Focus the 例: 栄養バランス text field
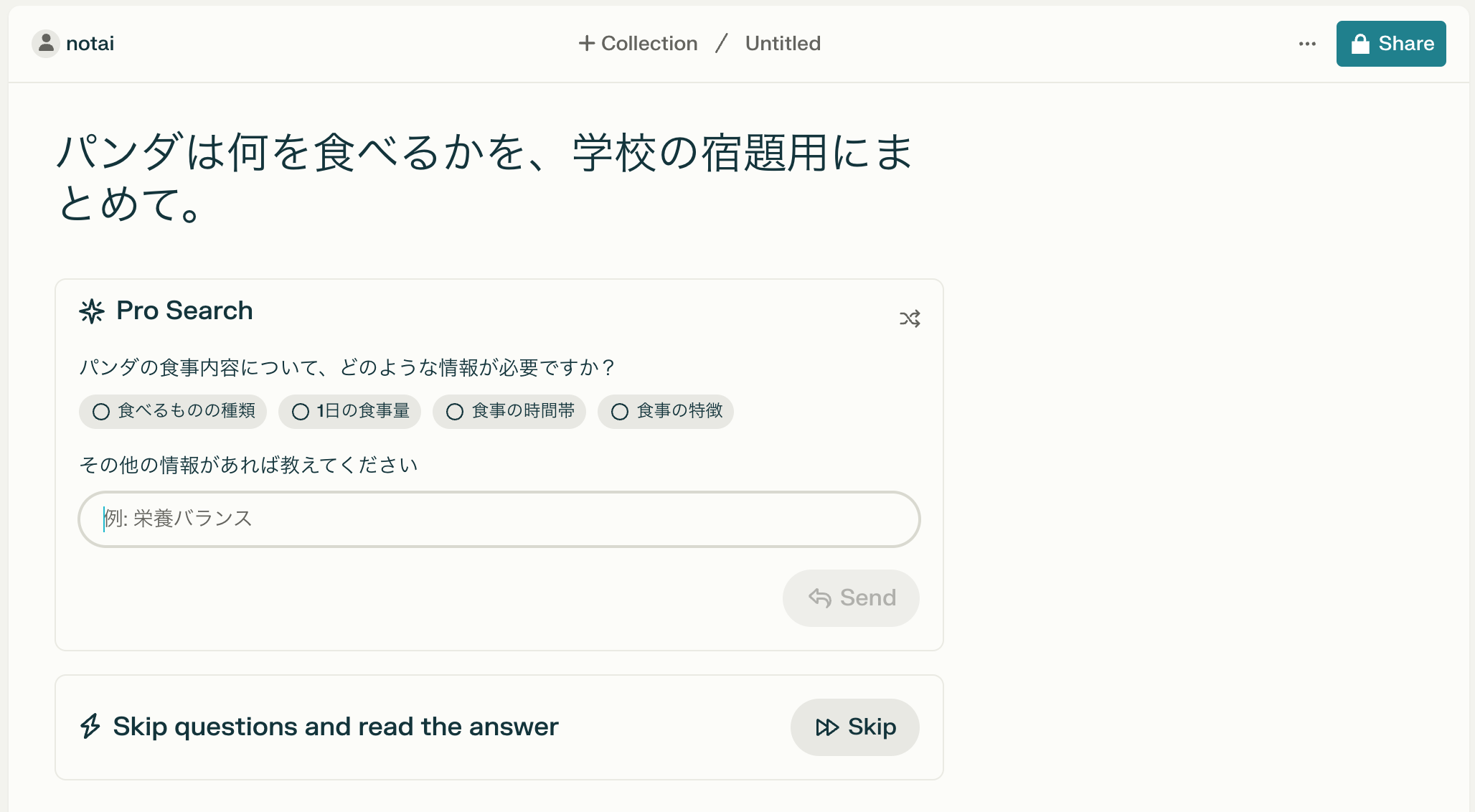This screenshot has width=1475, height=812. [x=499, y=519]
